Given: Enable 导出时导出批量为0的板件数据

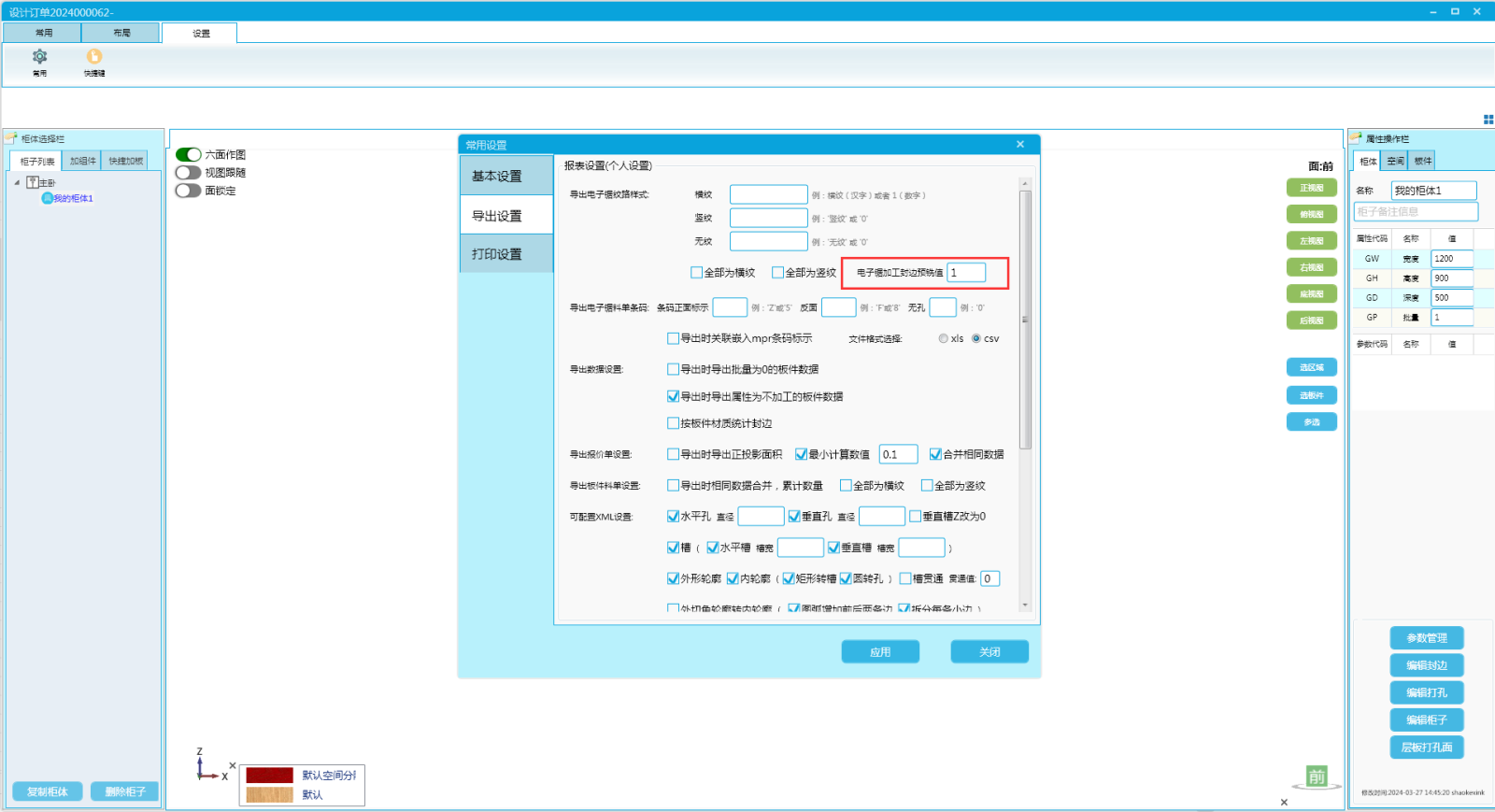Looking at the screenshot, I should (x=673, y=369).
